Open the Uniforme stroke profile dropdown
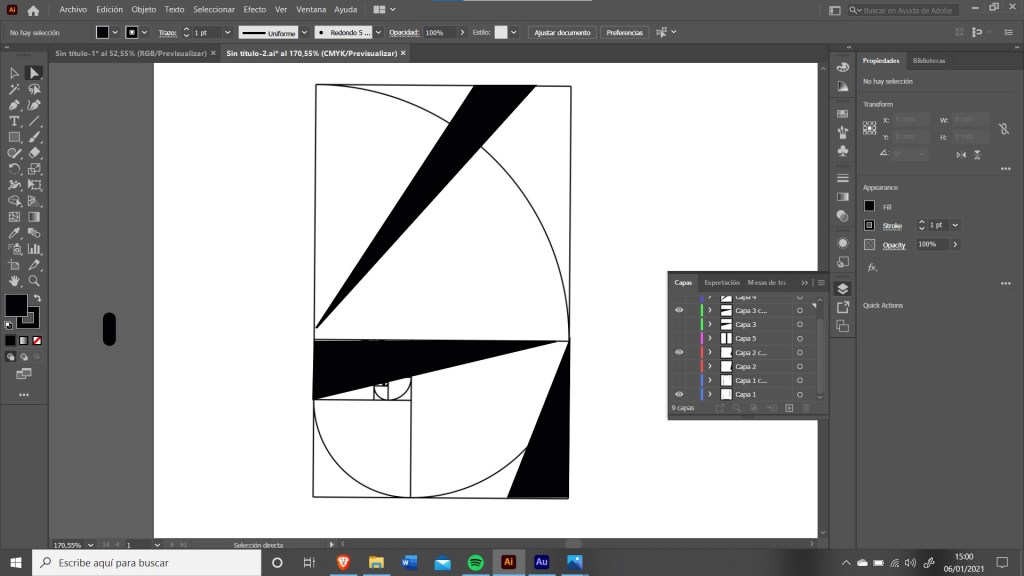Image resolution: width=1024 pixels, height=576 pixels. coord(304,33)
